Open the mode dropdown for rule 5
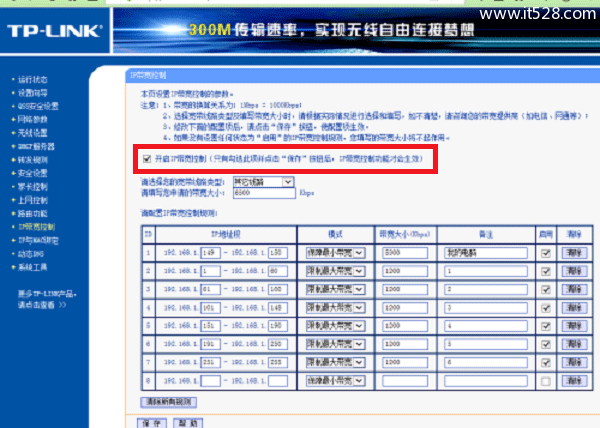 tap(335, 326)
